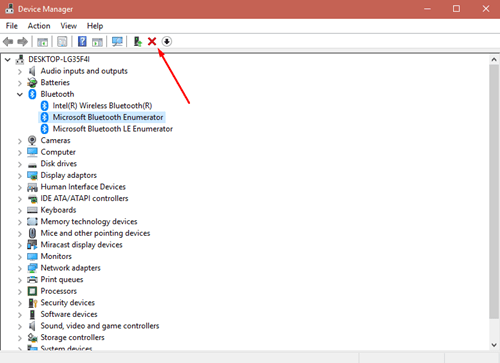Open the Help menu
Viewport: 500px width, 363px height.
(95, 26)
